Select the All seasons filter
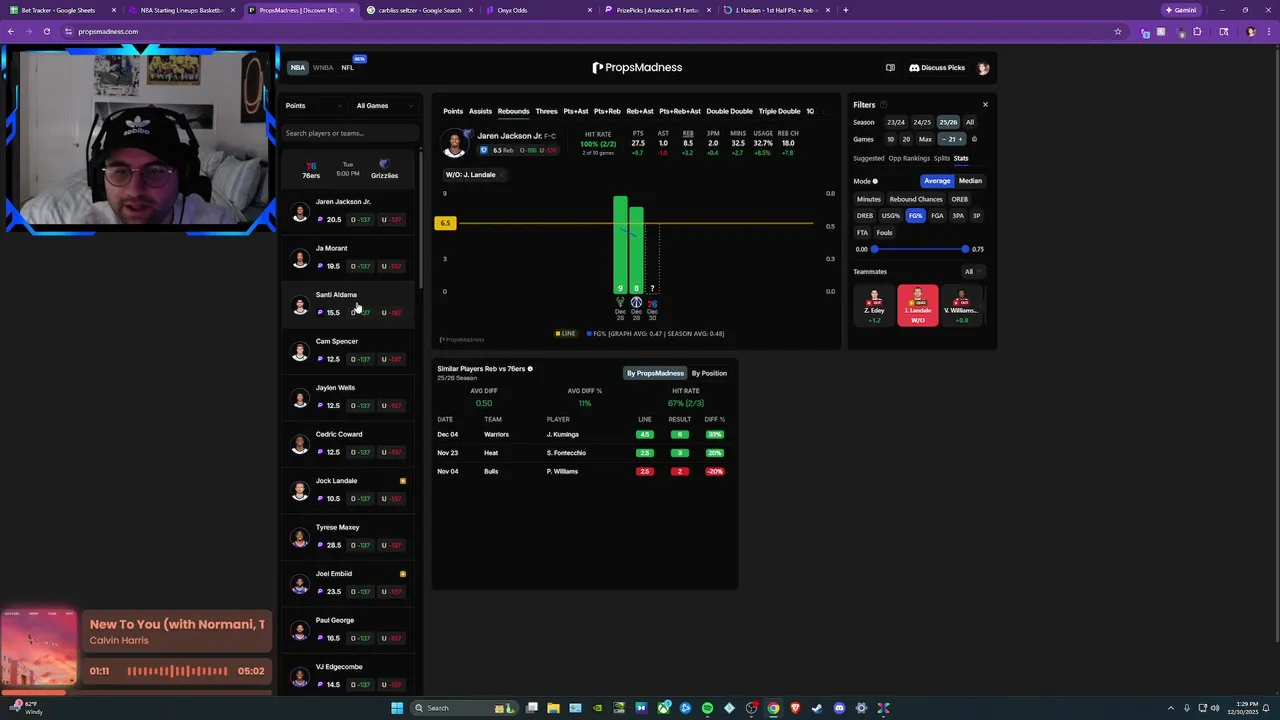The height and width of the screenshot is (720, 1280). pos(970,122)
